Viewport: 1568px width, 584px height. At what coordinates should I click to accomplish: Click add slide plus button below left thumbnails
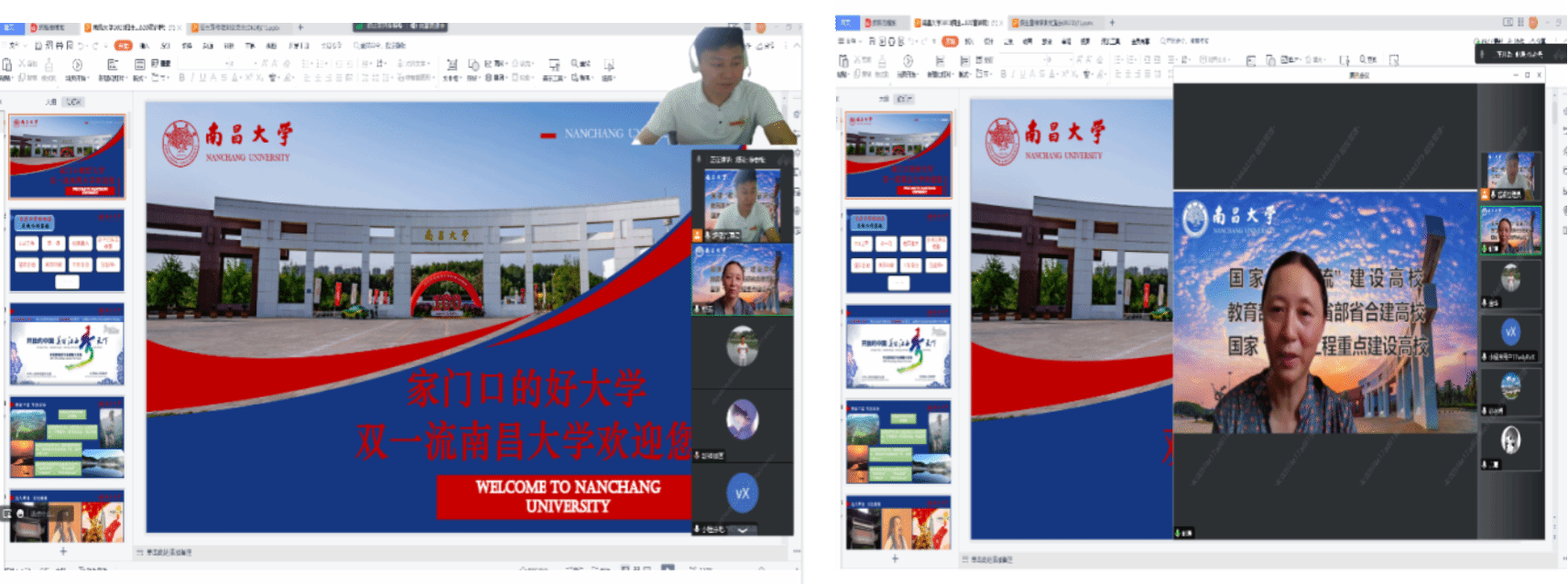pyautogui.click(x=63, y=551)
